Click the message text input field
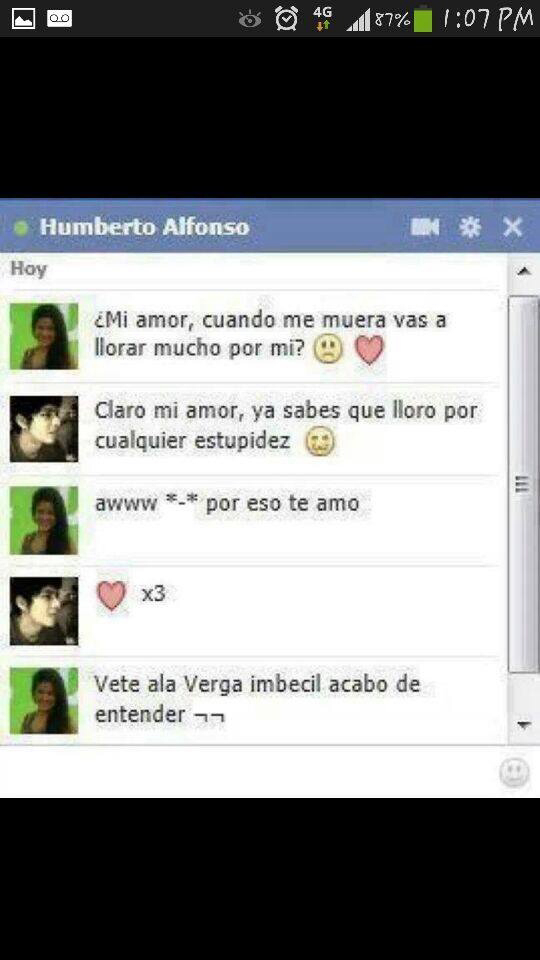 pos(248,772)
